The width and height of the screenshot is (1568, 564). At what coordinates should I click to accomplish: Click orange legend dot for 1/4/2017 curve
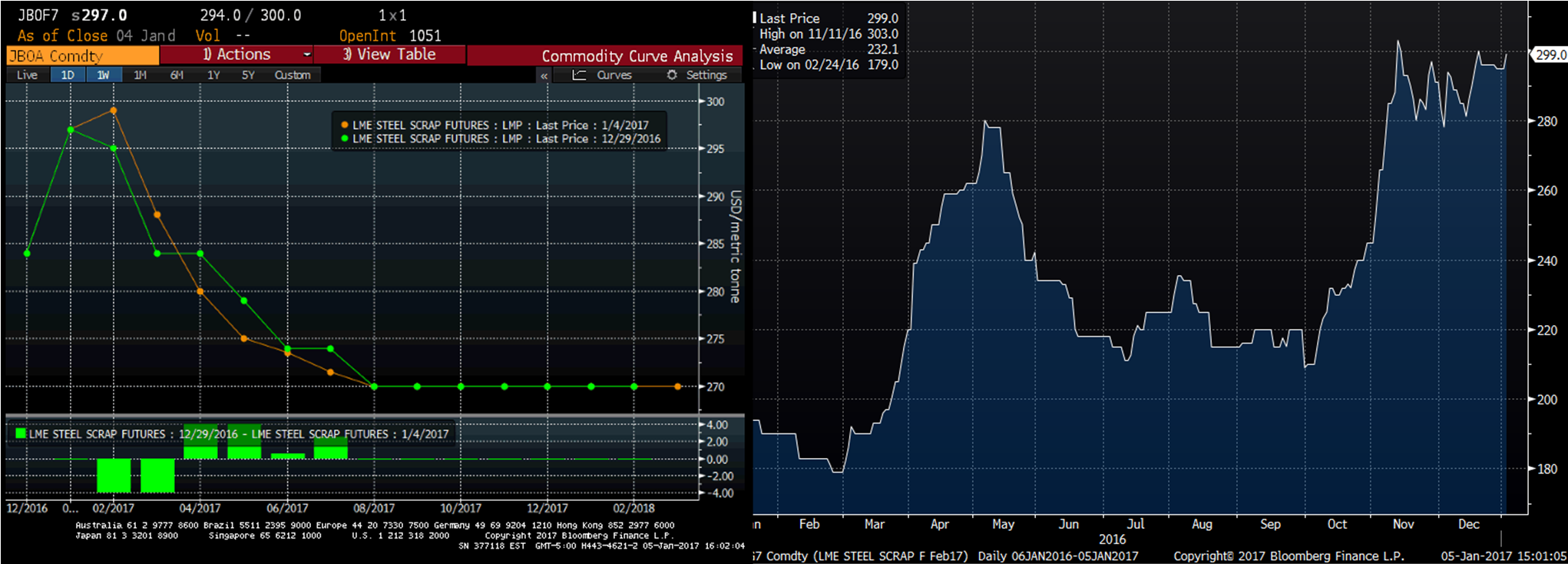click(x=344, y=125)
